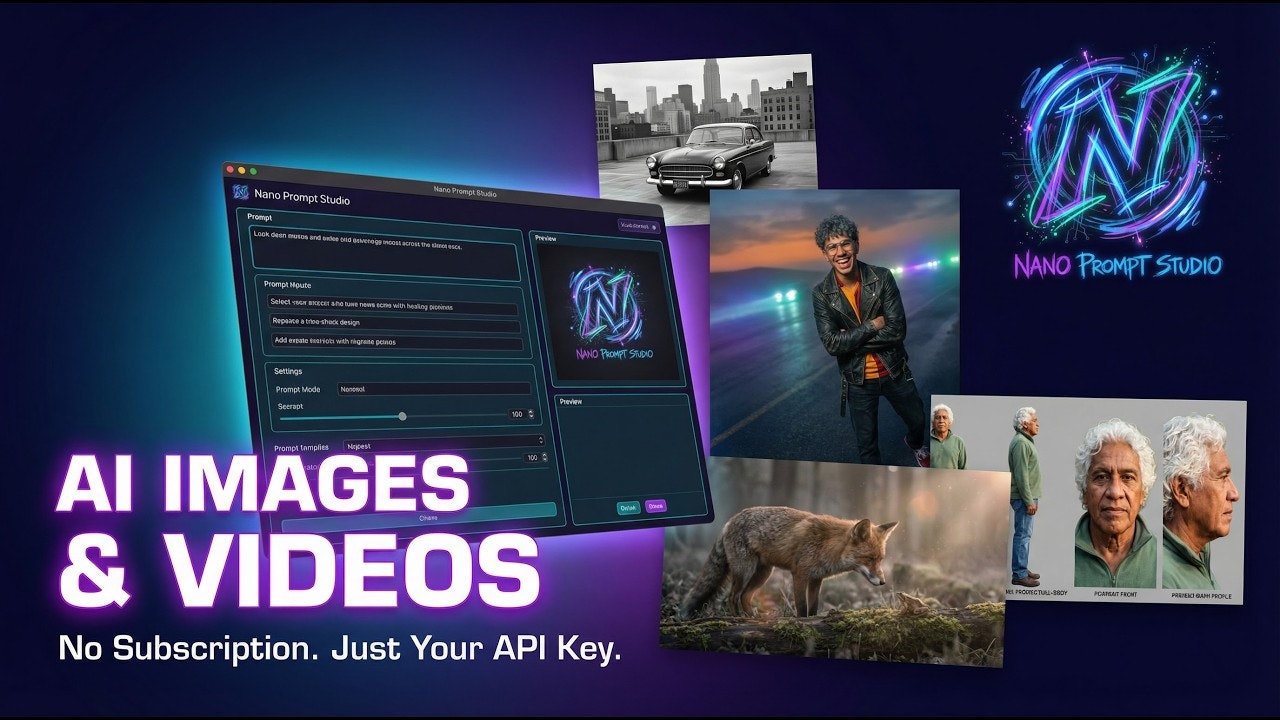The image size is (1280, 720).
Task: Click the small toggle button above the Preview panel
Action: click(638, 226)
